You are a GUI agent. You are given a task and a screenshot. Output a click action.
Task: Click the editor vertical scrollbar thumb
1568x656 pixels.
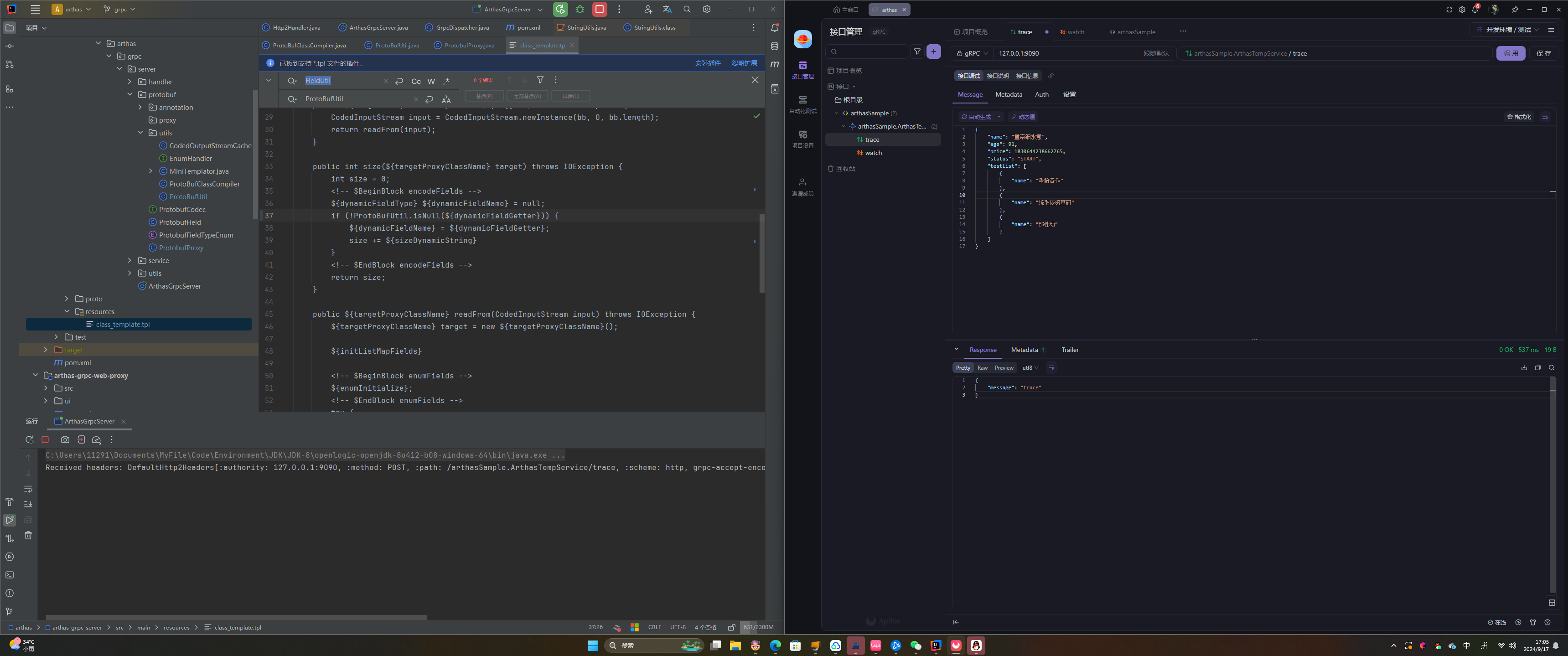click(x=761, y=253)
